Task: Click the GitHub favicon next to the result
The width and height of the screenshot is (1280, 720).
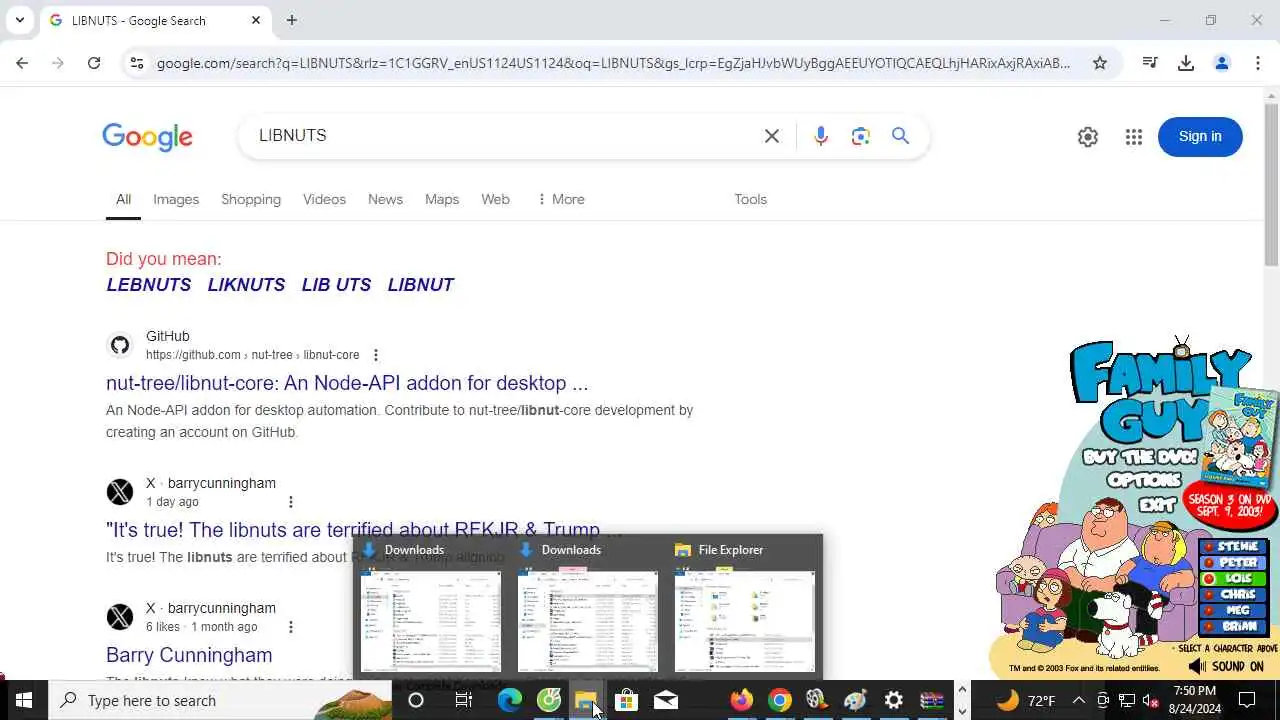Action: click(x=120, y=346)
